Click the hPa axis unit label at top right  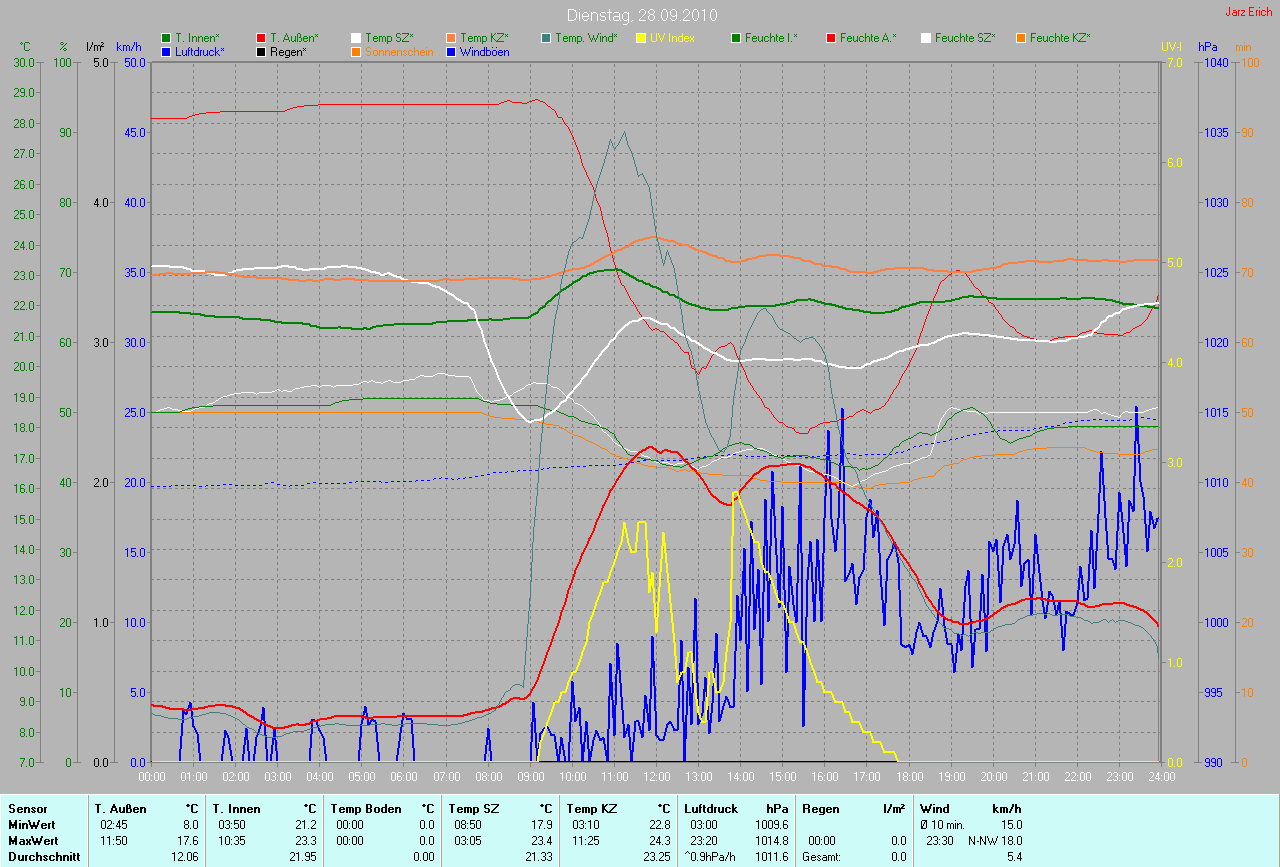coord(1209,47)
